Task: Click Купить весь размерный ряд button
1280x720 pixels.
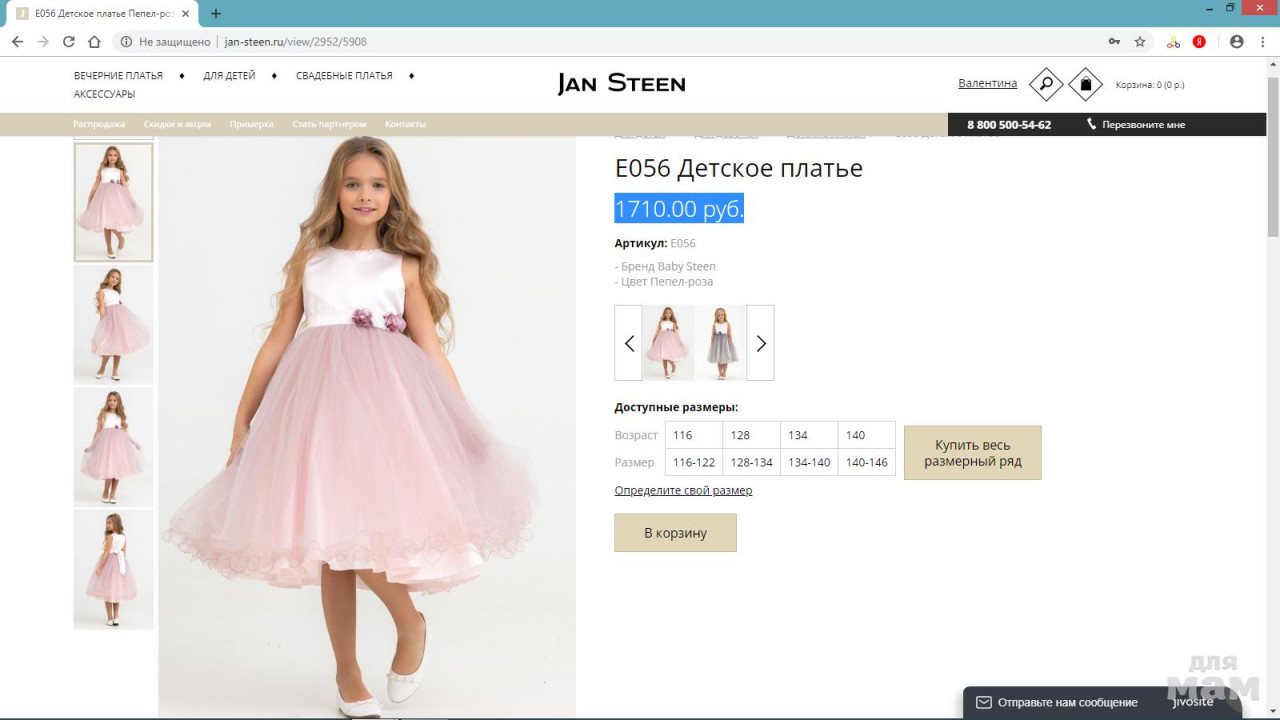Action: click(972, 453)
